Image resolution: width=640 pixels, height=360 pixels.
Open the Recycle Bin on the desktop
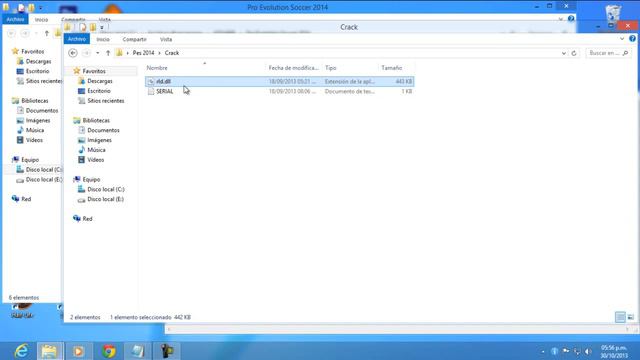[613, 13]
